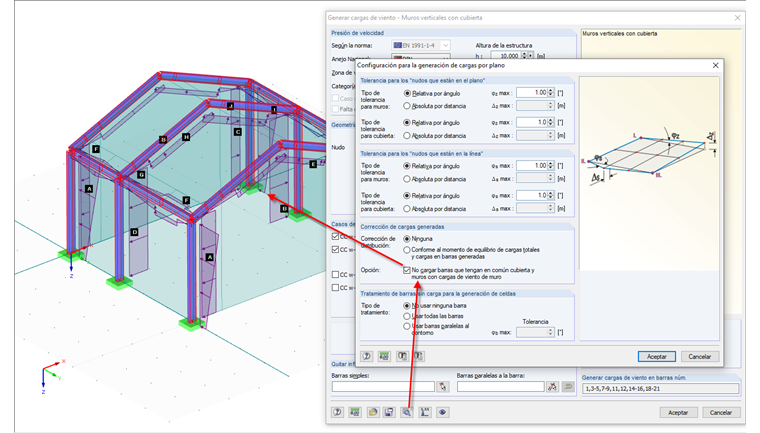Screen dimensions: 760x433
Task: Select Relativa por ángulo for in-plane walls
Action: [407, 93]
